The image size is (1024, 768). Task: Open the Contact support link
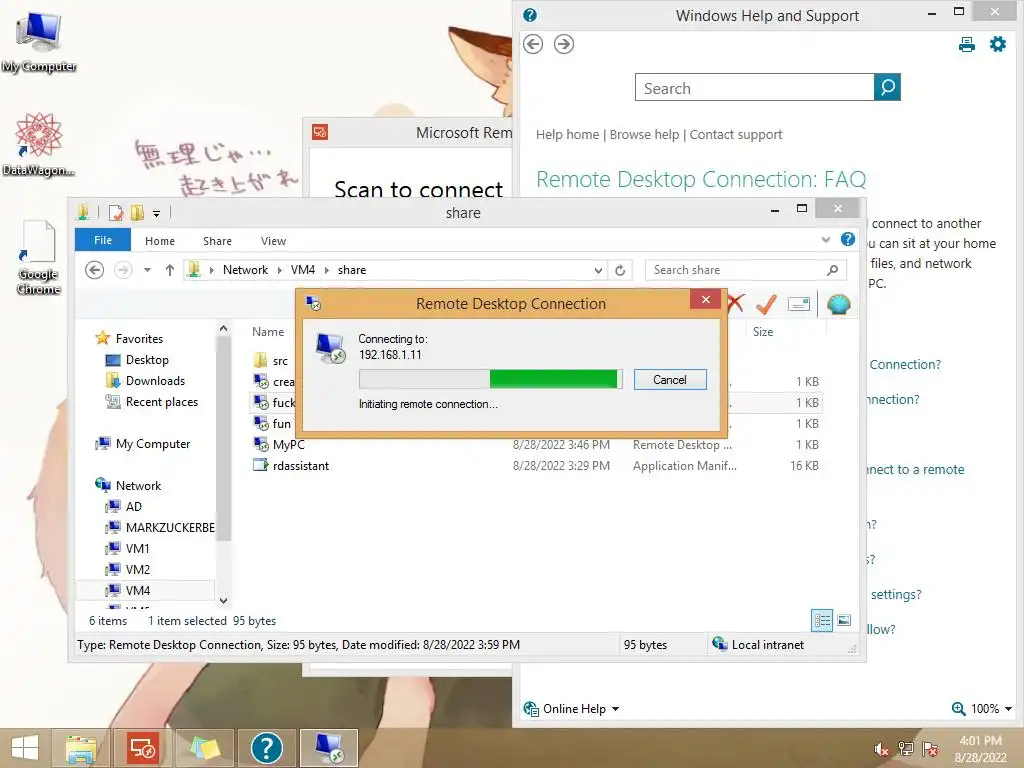735,135
